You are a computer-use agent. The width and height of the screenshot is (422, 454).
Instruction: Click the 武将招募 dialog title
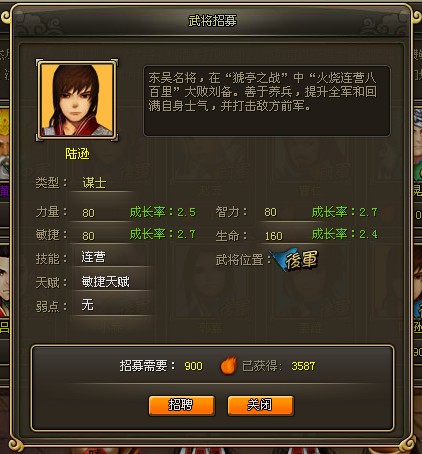point(212,21)
